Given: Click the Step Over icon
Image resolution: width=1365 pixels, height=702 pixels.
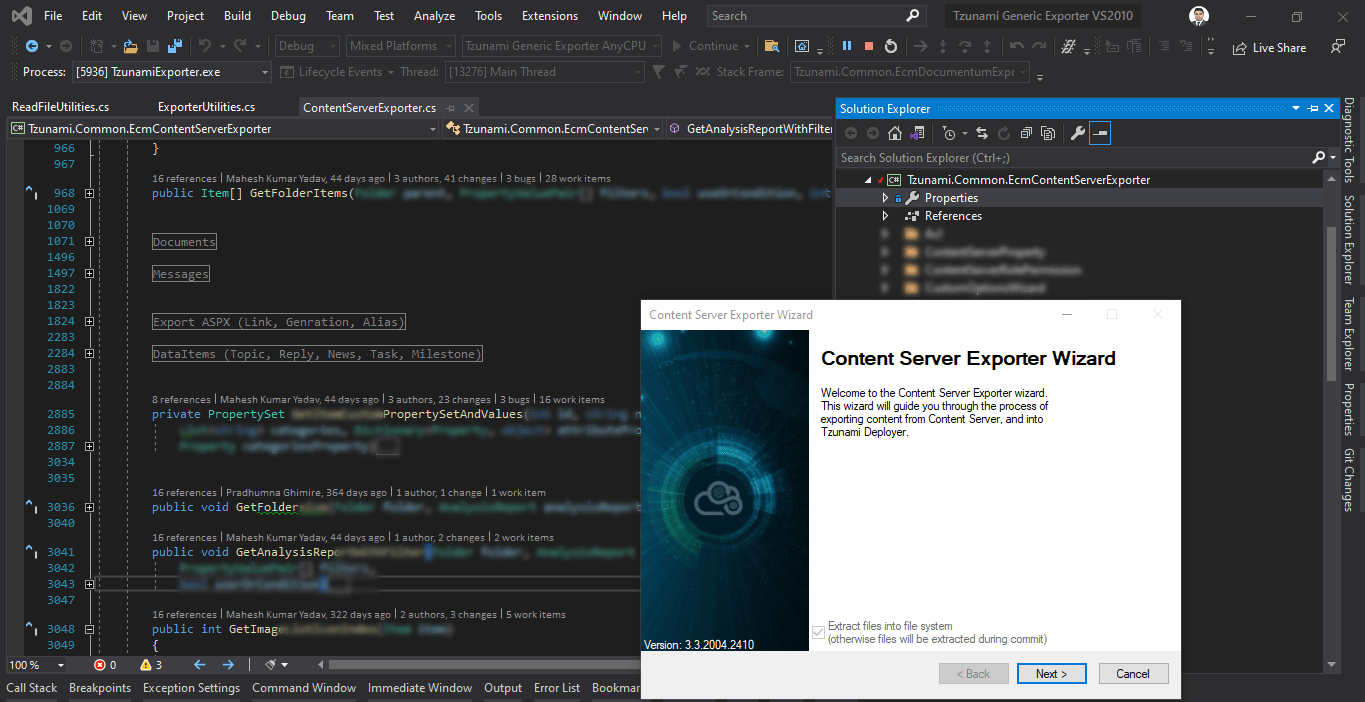Looking at the screenshot, I should pos(965,46).
